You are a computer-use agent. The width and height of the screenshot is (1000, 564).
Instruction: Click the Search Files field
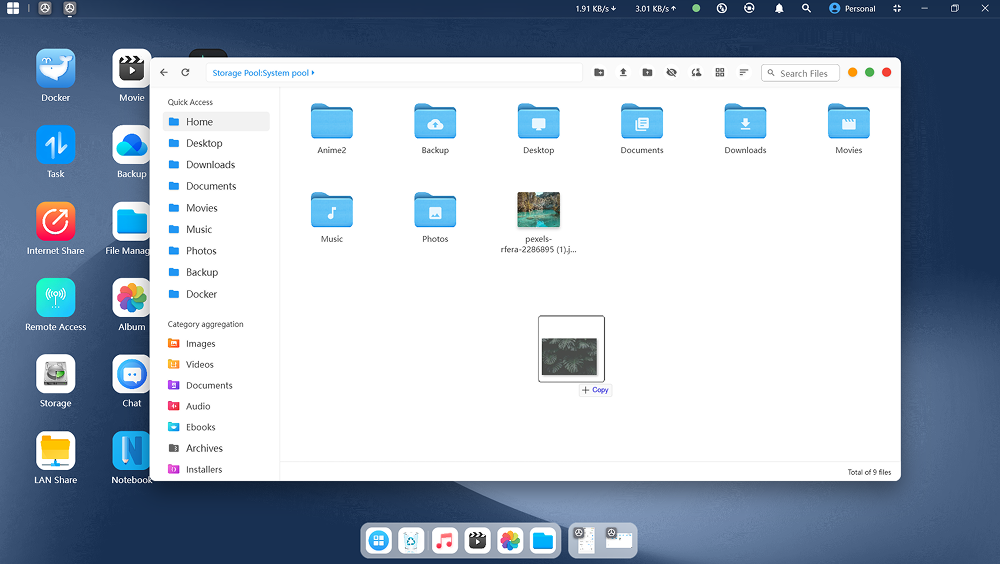tap(804, 73)
